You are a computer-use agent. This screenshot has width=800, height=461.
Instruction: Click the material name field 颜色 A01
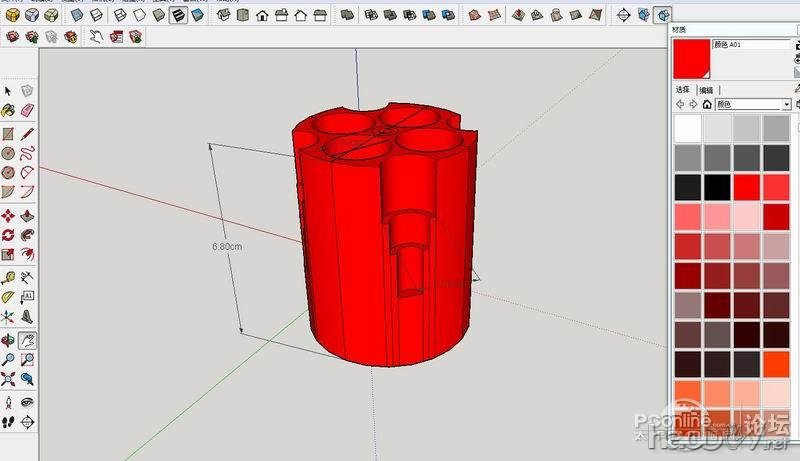pyautogui.click(x=749, y=45)
